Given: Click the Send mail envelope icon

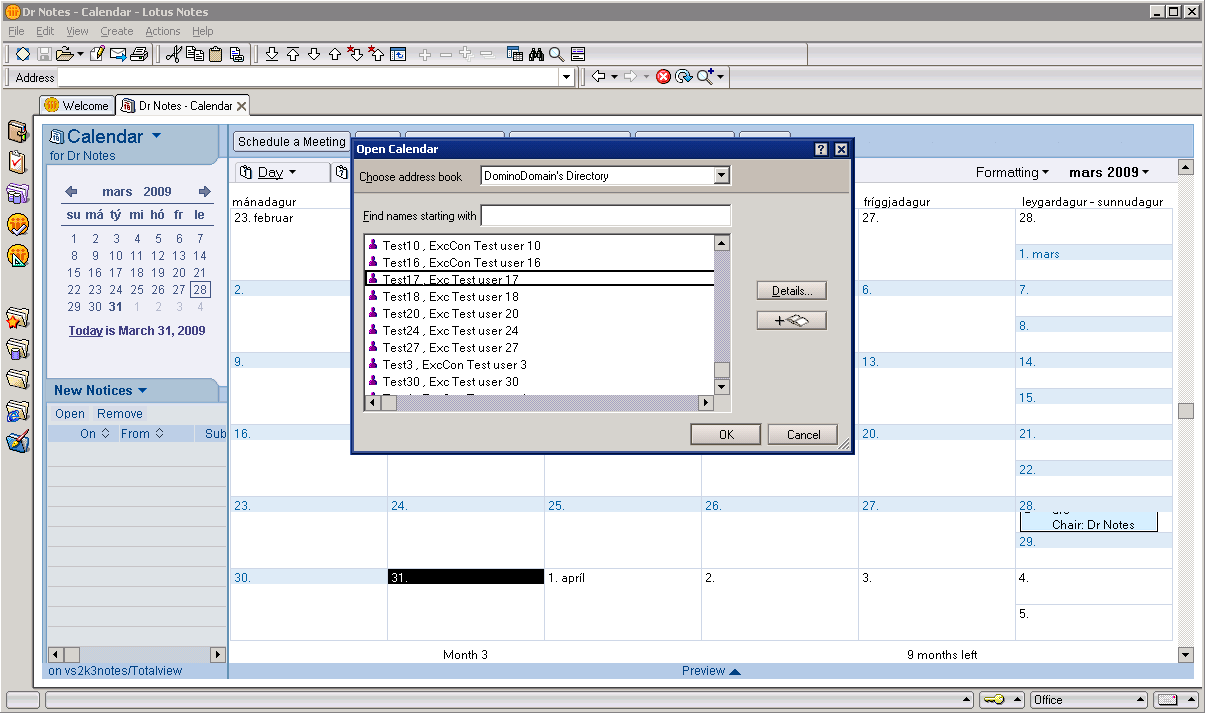Looking at the screenshot, I should point(118,54).
